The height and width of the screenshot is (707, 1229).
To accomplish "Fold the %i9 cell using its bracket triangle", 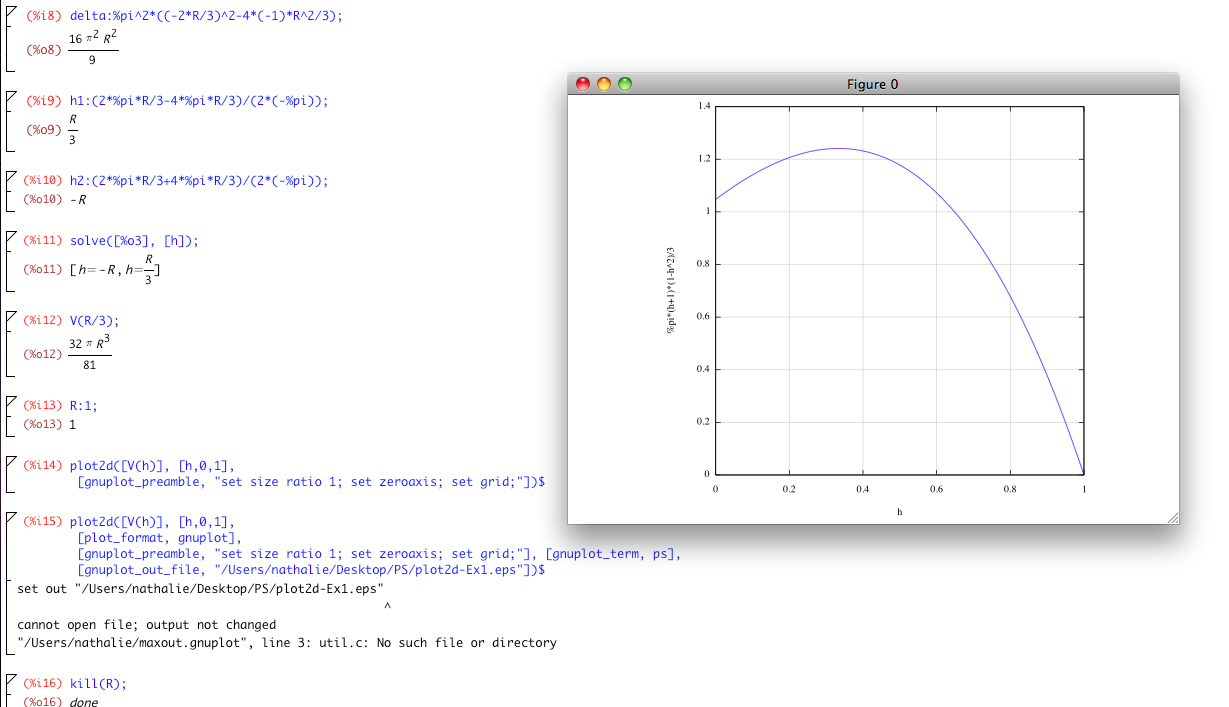I will 10,95.
